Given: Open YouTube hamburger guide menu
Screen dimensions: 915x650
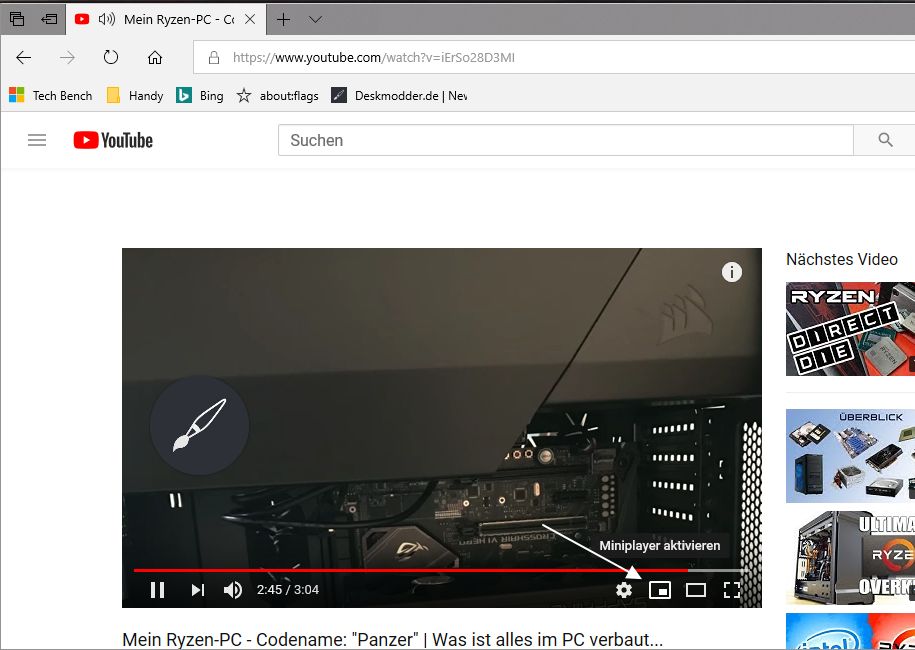Looking at the screenshot, I should tap(37, 140).
